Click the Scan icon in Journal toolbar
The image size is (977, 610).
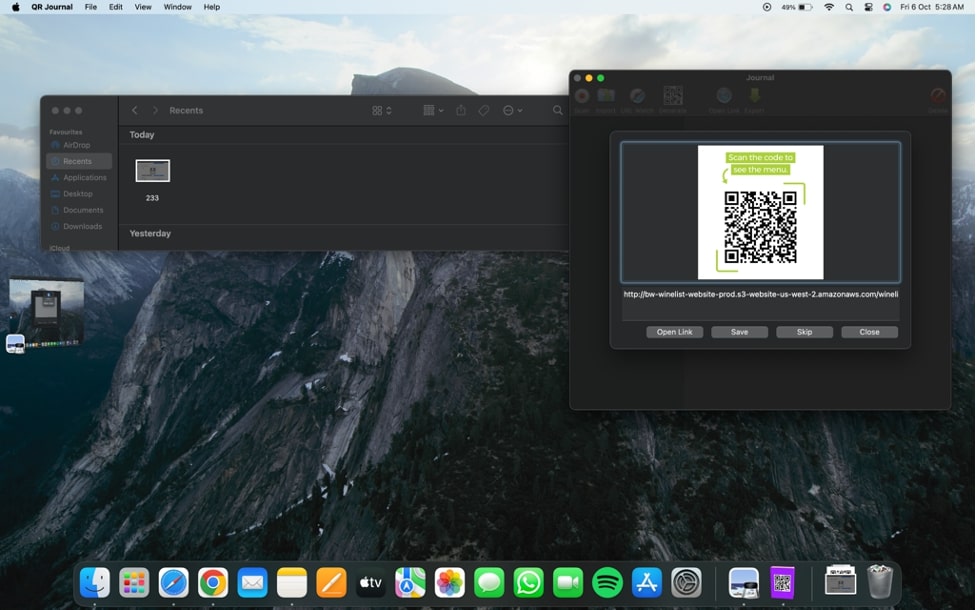point(582,96)
